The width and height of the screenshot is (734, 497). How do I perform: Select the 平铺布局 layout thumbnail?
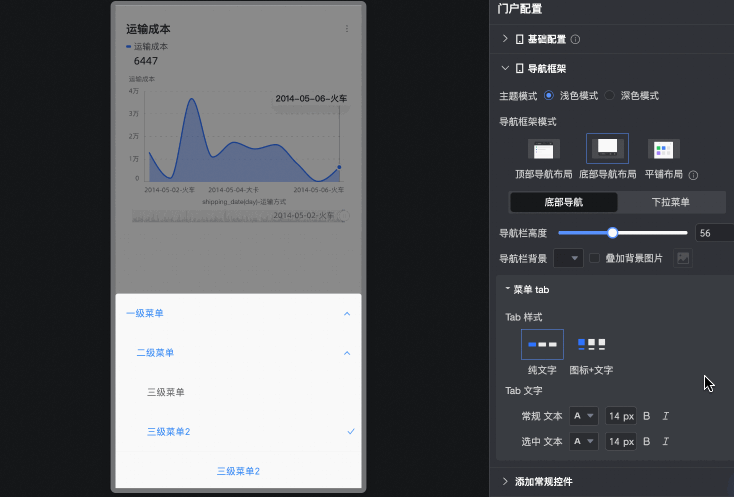tap(663, 149)
